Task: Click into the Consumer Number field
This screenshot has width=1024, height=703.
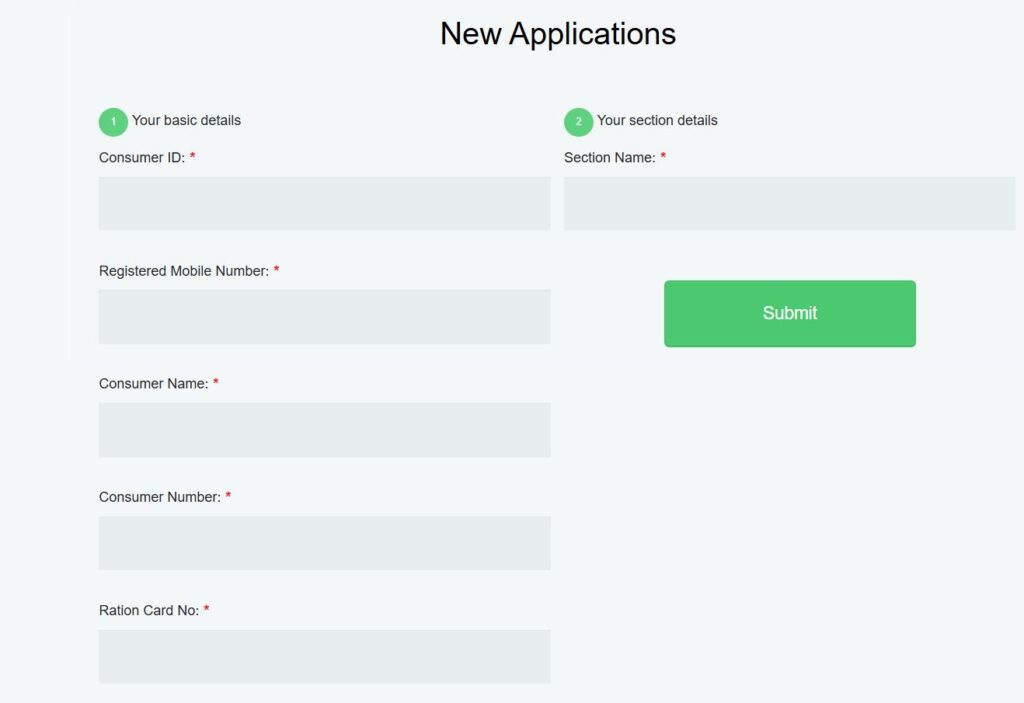Action: (325, 543)
